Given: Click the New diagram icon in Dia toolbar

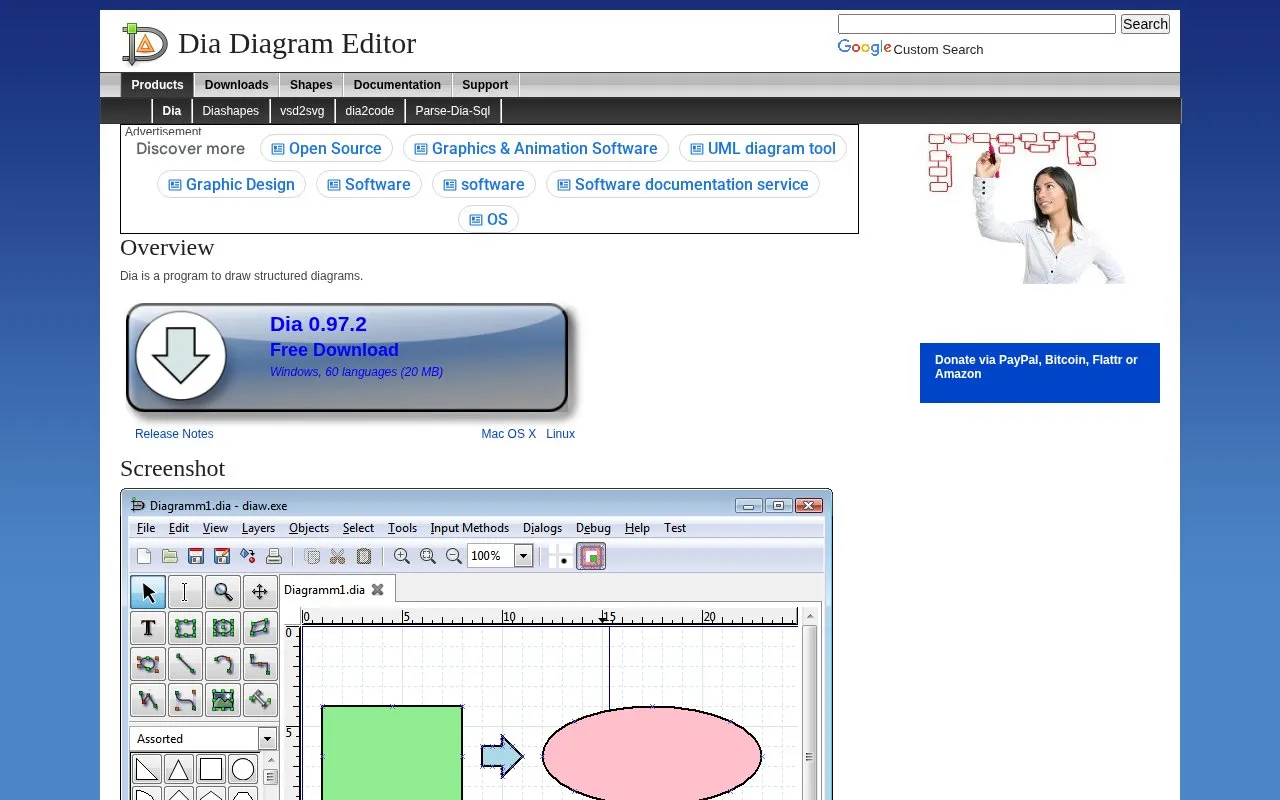Looking at the screenshot, I should (144, 556).
